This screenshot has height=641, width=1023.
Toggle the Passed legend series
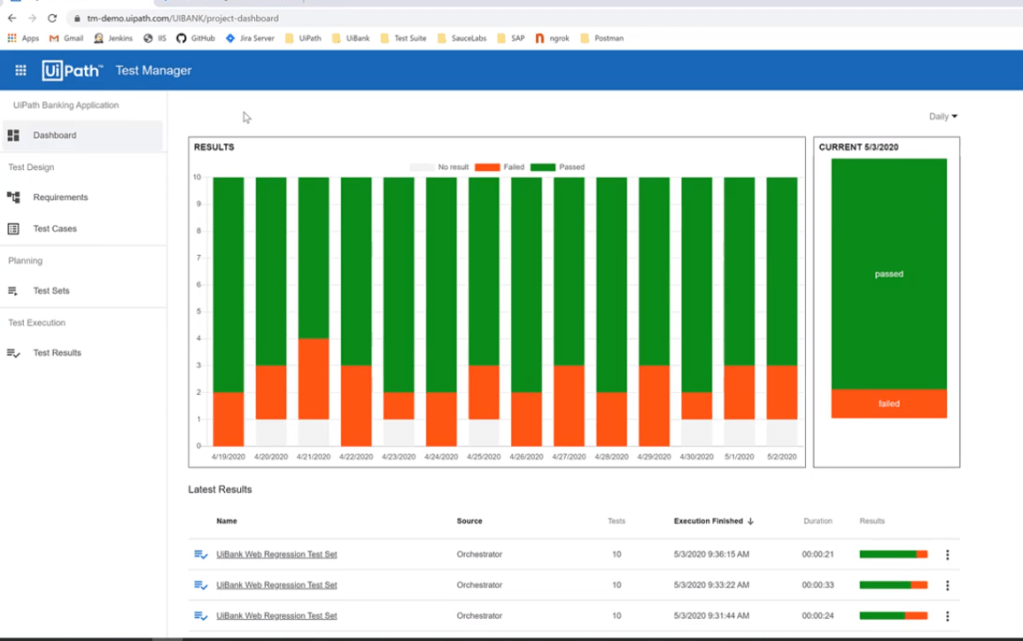pyautogui.click(x=557, y=167)
